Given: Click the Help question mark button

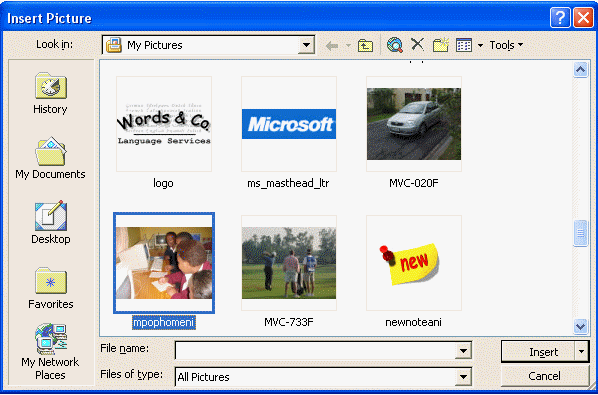Looking at the screenshot, I should 559,18.
